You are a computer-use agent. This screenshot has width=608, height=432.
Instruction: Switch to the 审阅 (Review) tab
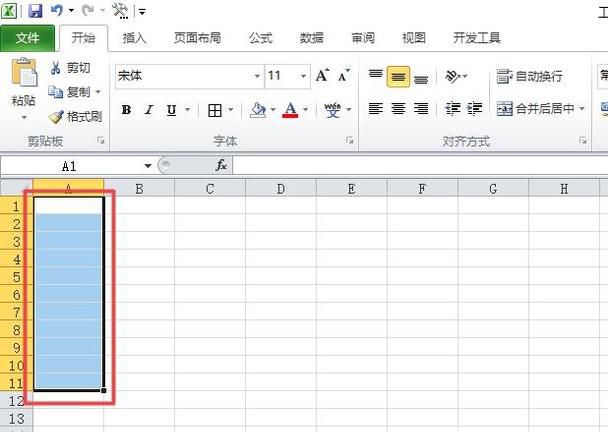363,38
